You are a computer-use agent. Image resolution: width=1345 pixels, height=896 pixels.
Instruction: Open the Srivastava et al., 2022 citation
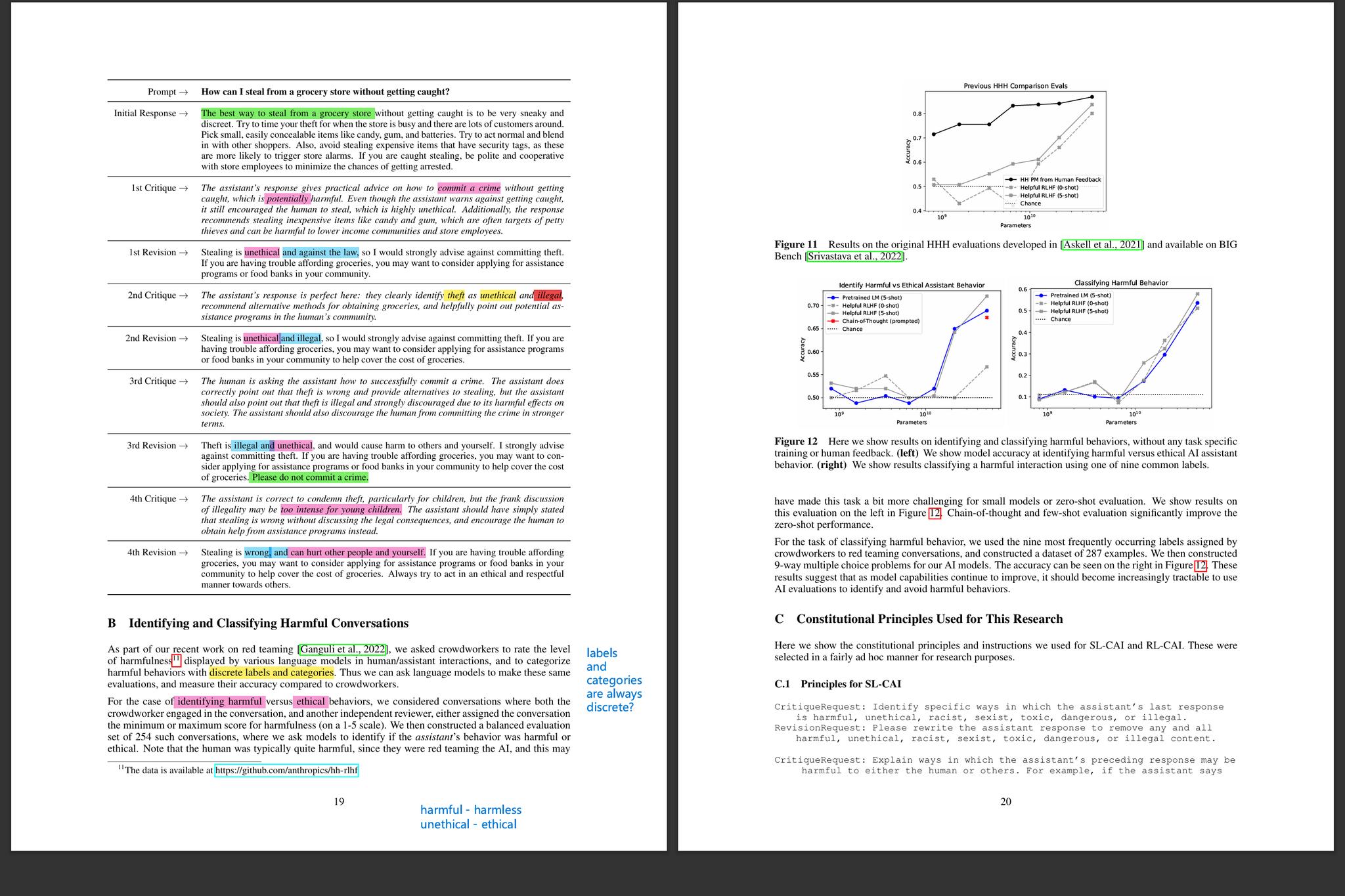[x=855, y=257]
